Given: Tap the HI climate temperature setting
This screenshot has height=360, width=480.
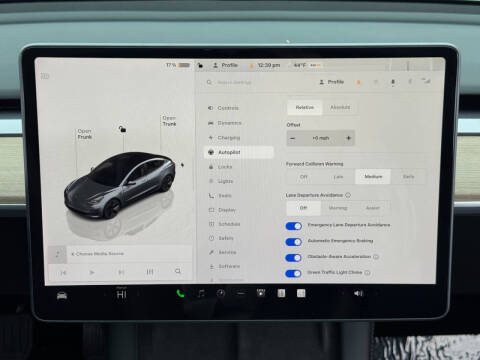Looking at the screenshot, I should [122, 294].
